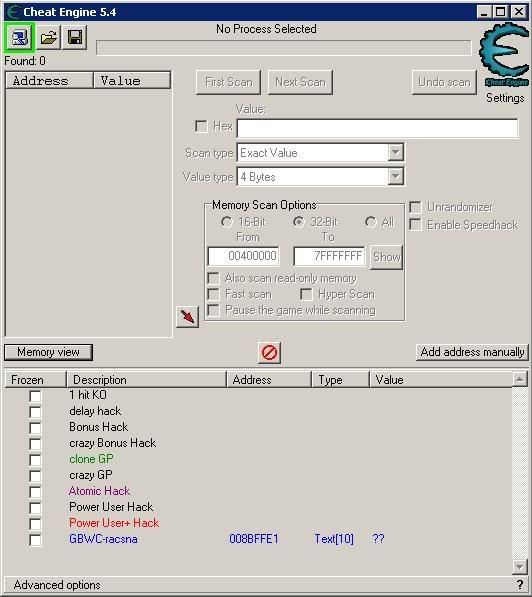The height and width of the screenshot is (597, 532).
Task: Toggle Enable Speedhack checkbox
Action: pos(415,225)
